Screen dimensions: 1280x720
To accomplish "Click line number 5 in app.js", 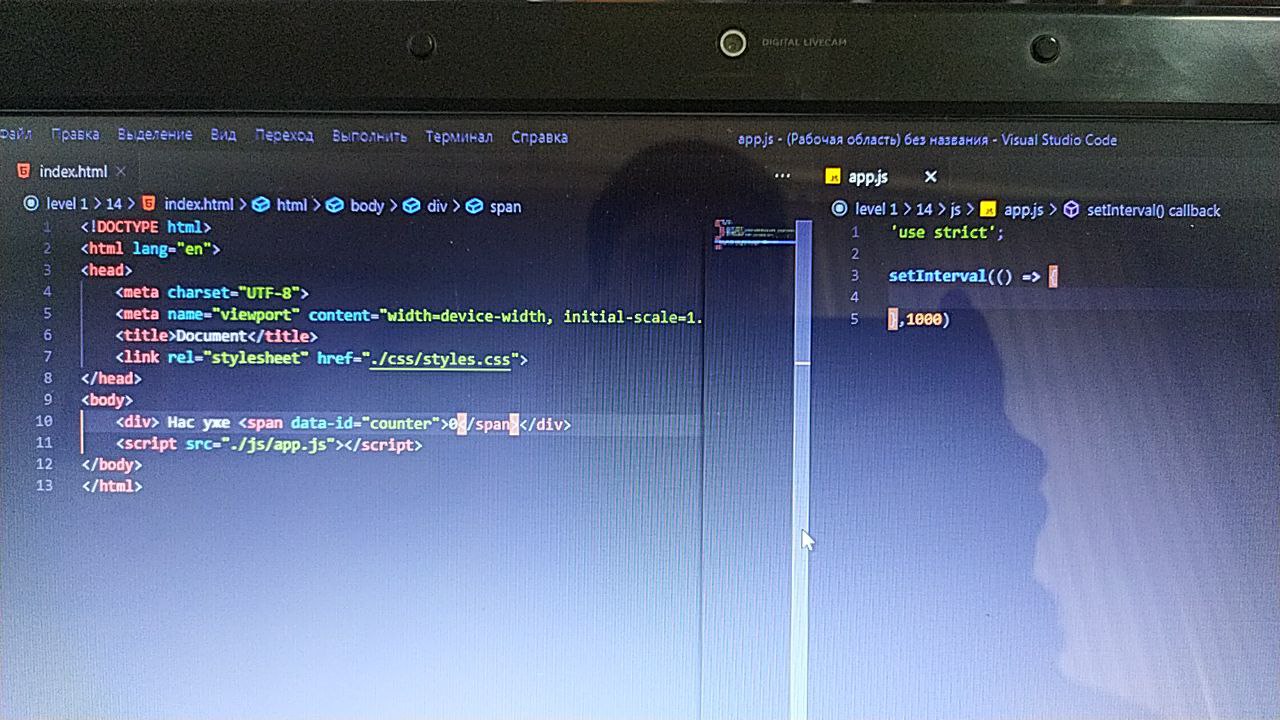I will click(x=854, y=319).
